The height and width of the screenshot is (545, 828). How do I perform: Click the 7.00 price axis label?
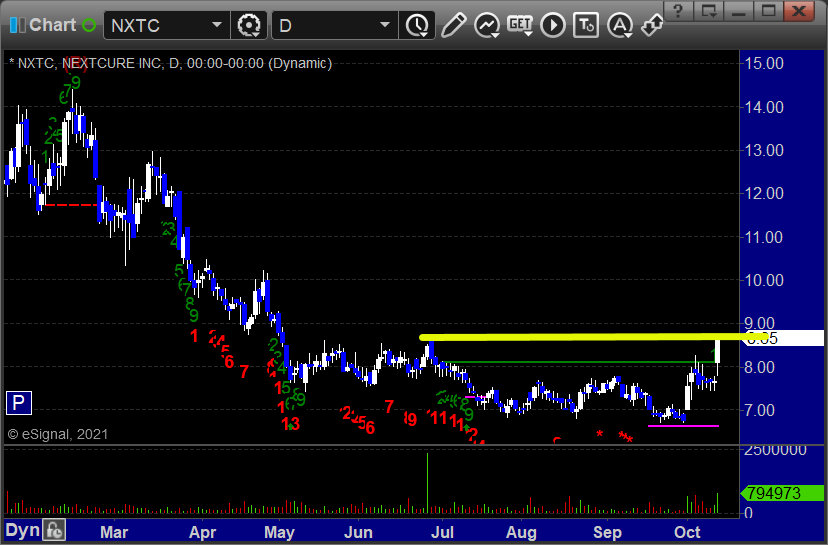click(x=760, y=410)
